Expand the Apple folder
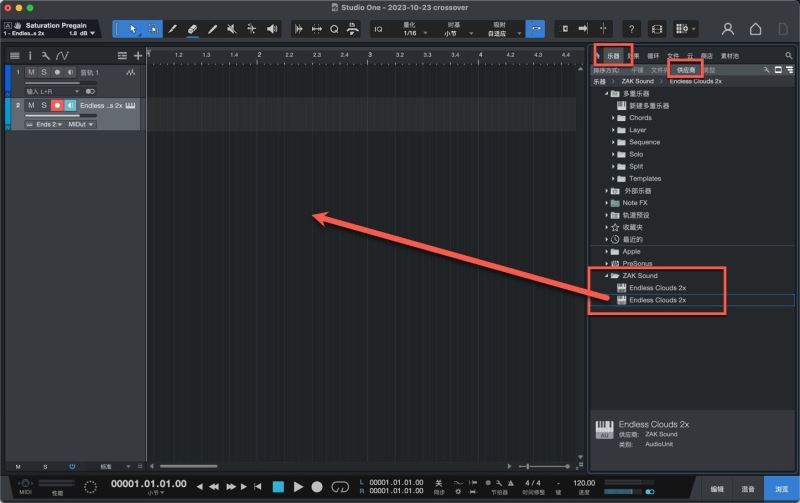 (607, 252)
